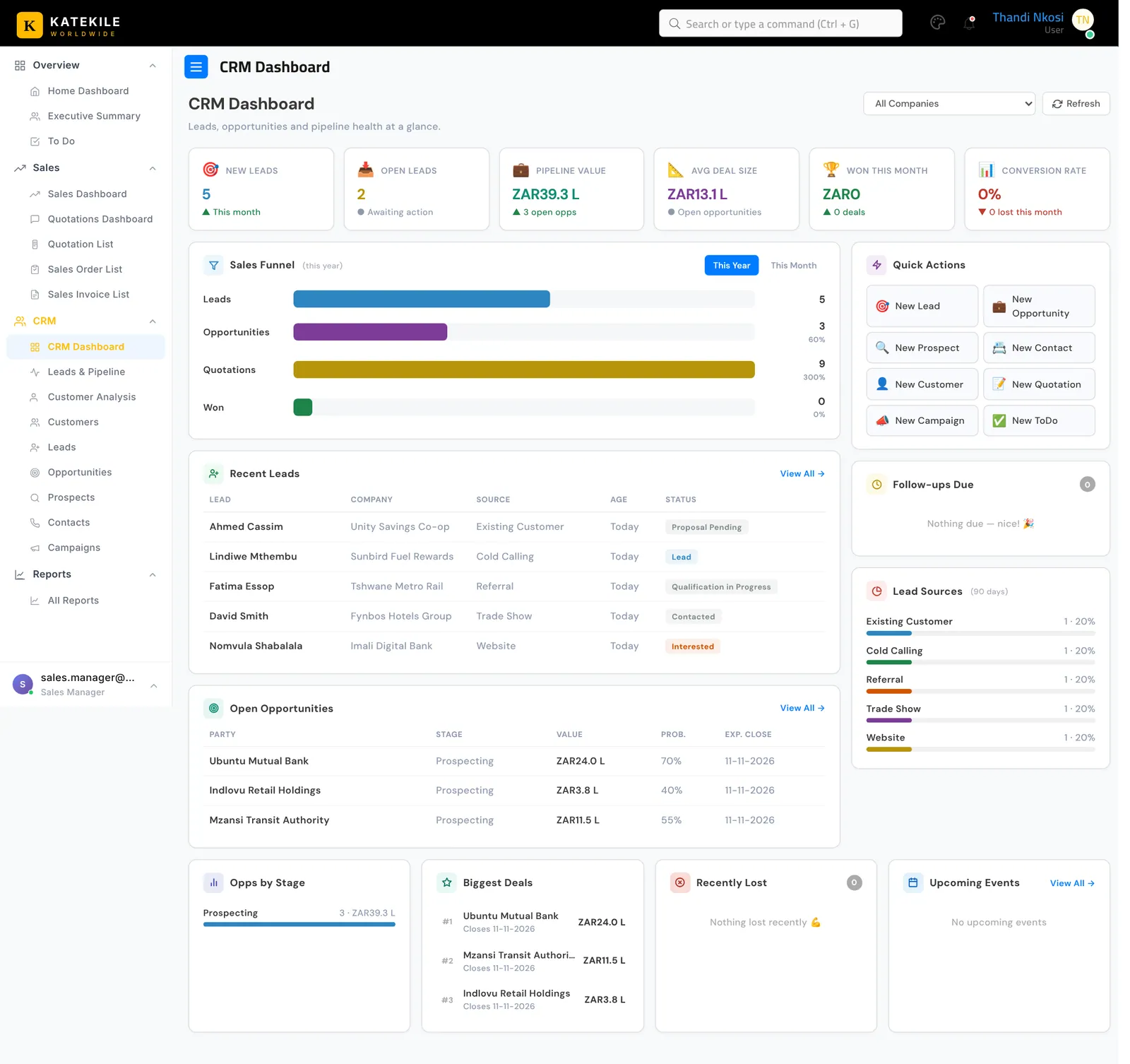Focus the search or command field
Viewport: 1130px width, 1064px height.
(780, 23)
